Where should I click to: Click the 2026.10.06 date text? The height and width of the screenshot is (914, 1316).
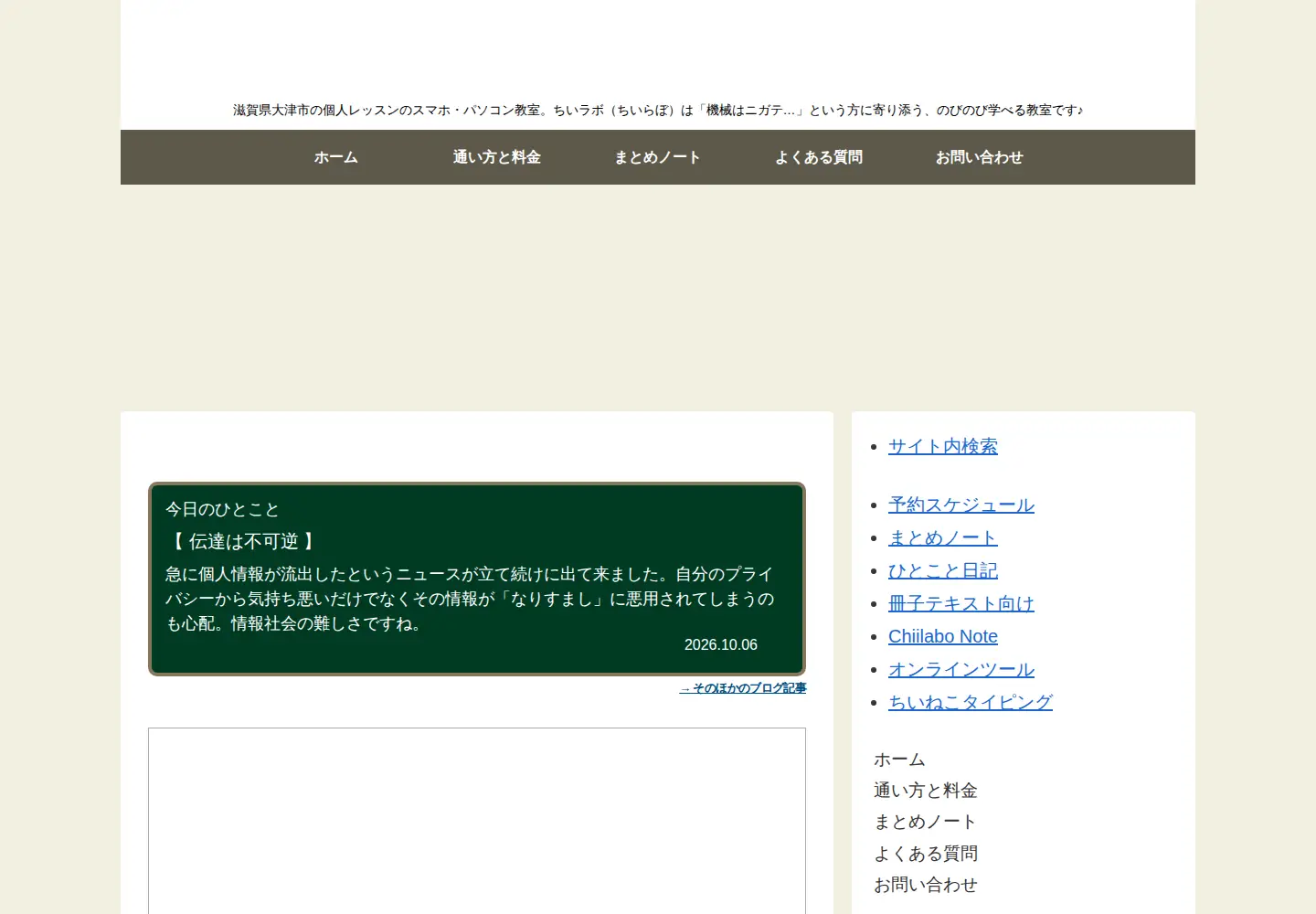721,644
